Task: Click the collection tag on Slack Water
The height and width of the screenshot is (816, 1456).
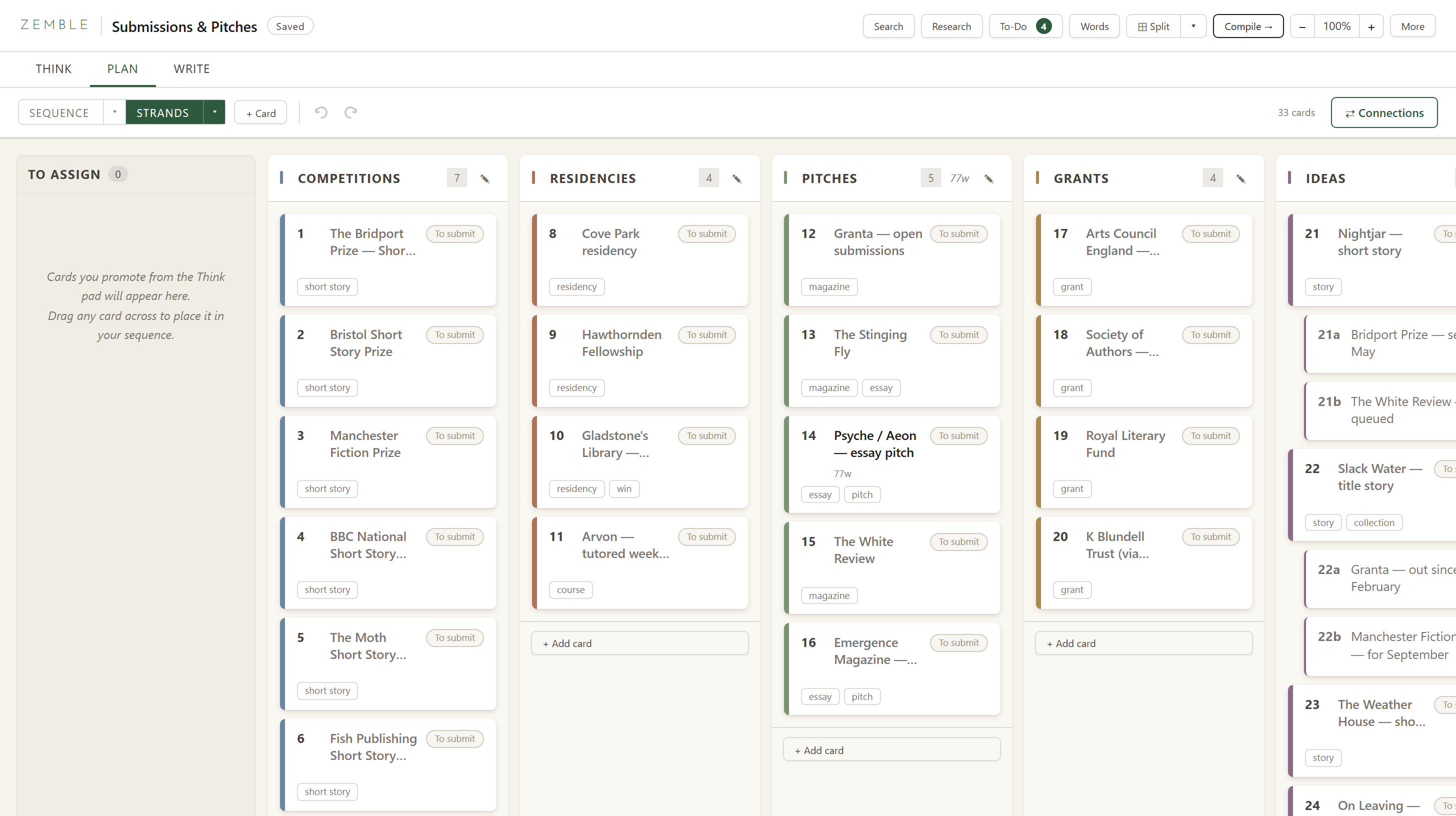Action: [x=1374, y=522]
